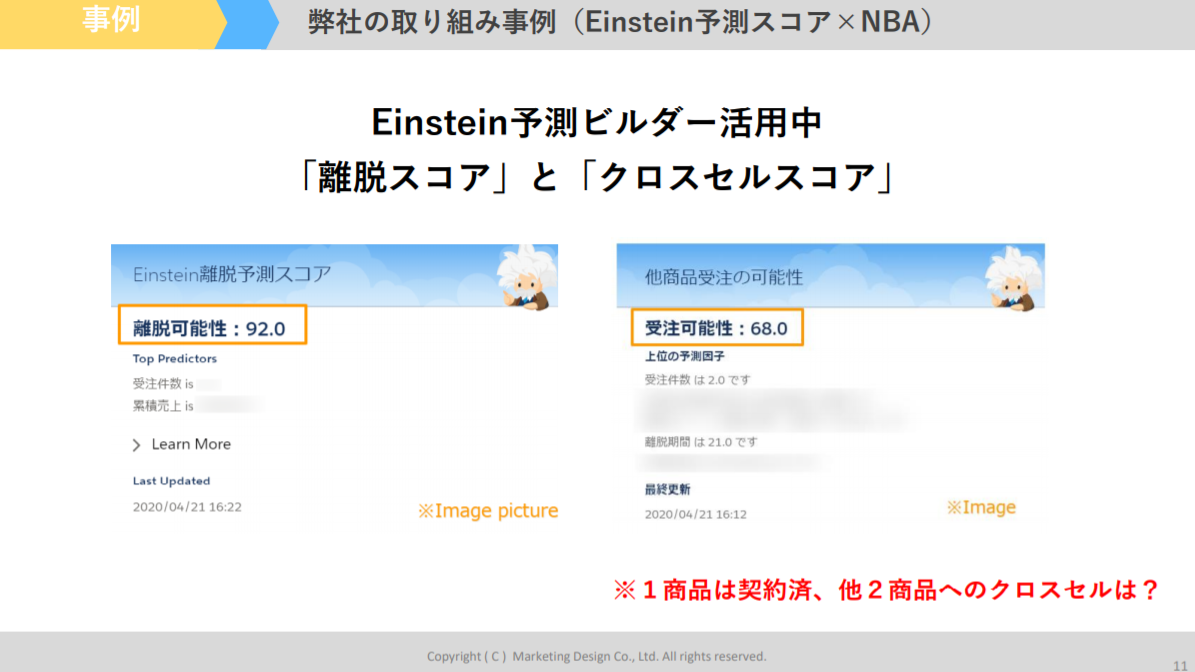Click the Top Predictors label

(x=175, y=359)
